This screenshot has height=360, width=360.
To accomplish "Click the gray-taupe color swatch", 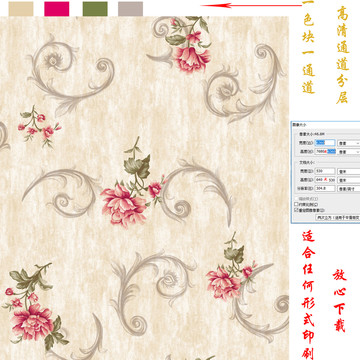I will [130, 9].
